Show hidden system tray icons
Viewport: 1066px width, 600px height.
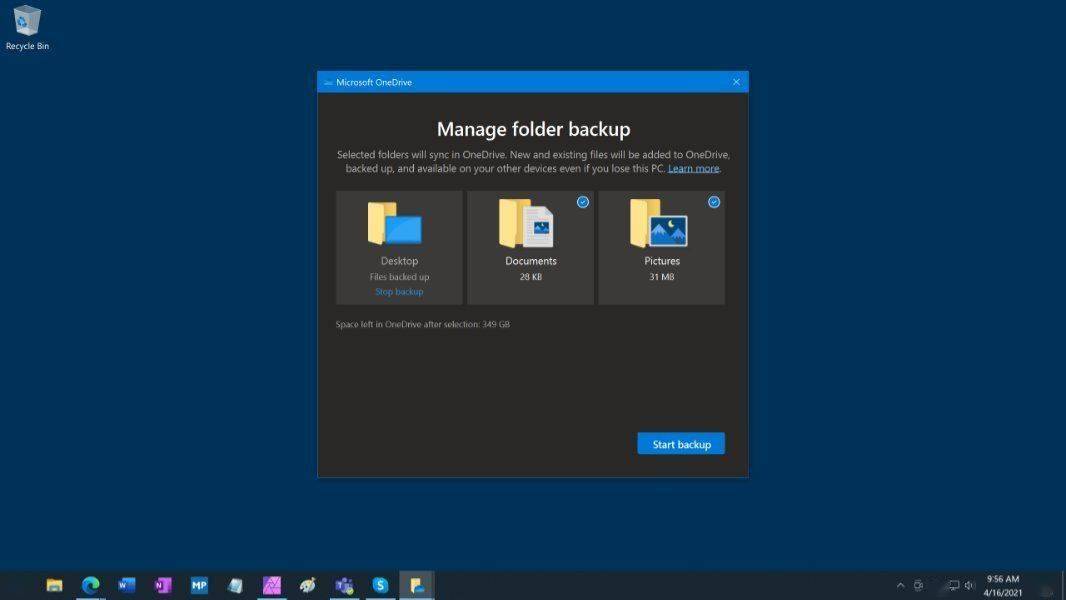pos(901,585)
